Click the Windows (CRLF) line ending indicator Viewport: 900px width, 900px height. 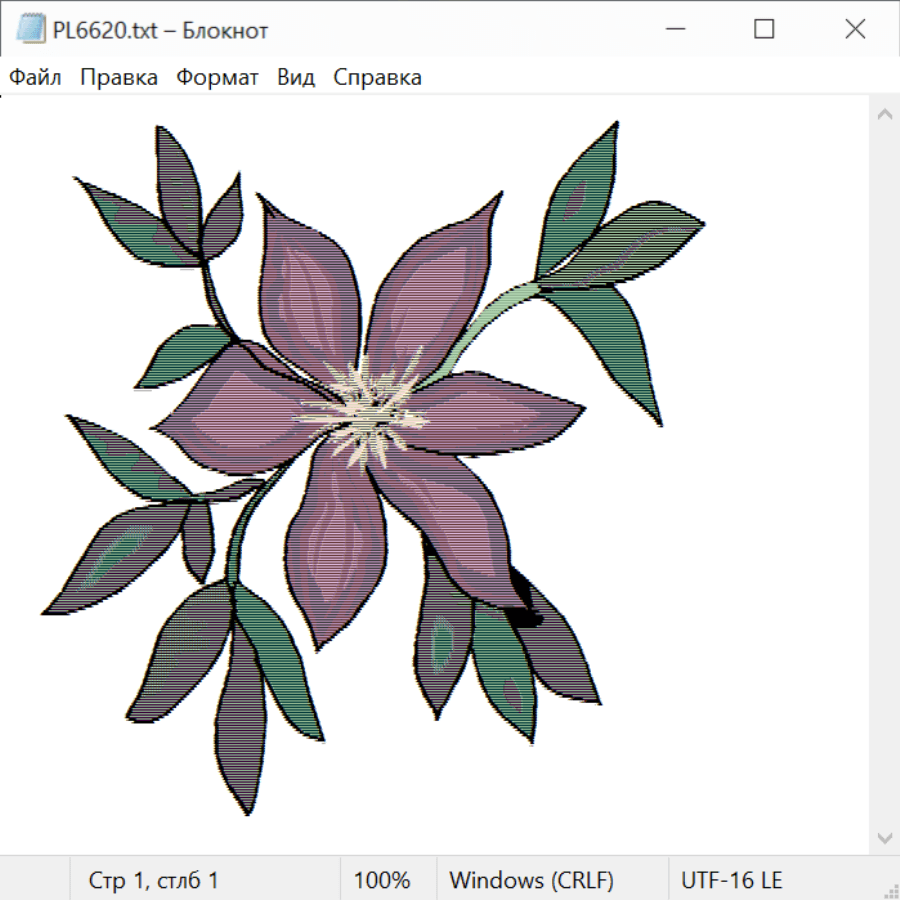531,881
